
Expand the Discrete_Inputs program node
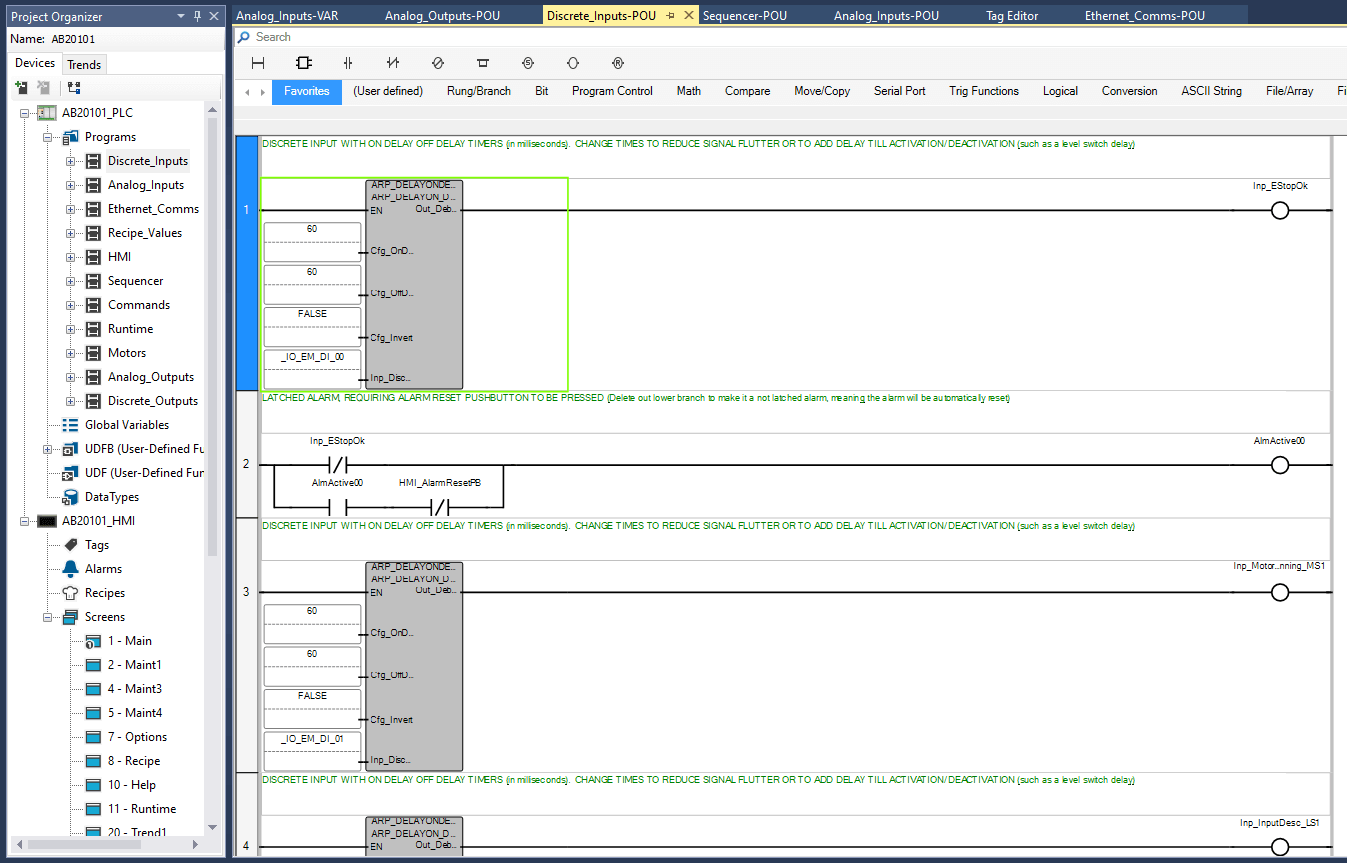click(x=70, y=161)
